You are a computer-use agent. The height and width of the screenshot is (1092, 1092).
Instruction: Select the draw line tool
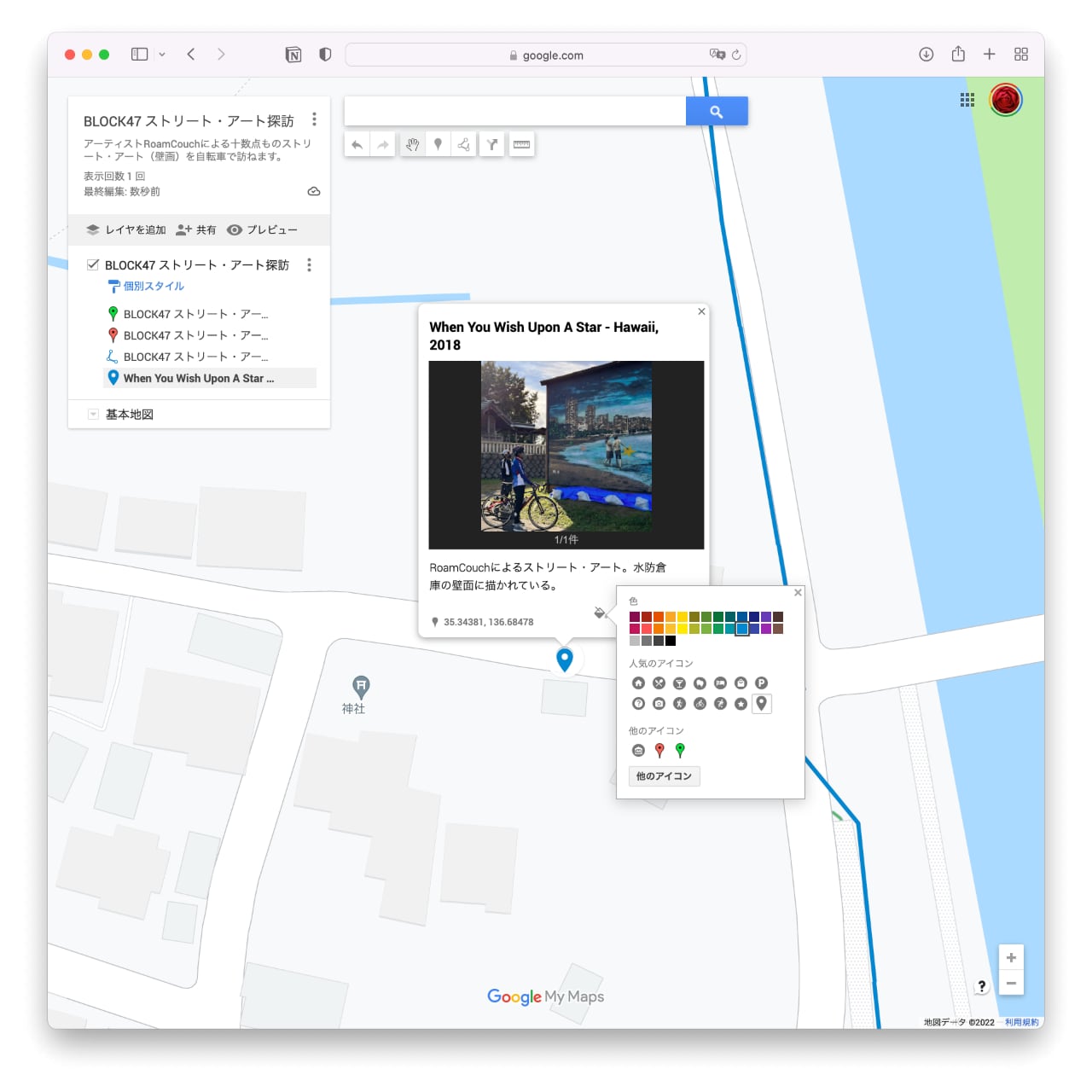click(463, 144)
